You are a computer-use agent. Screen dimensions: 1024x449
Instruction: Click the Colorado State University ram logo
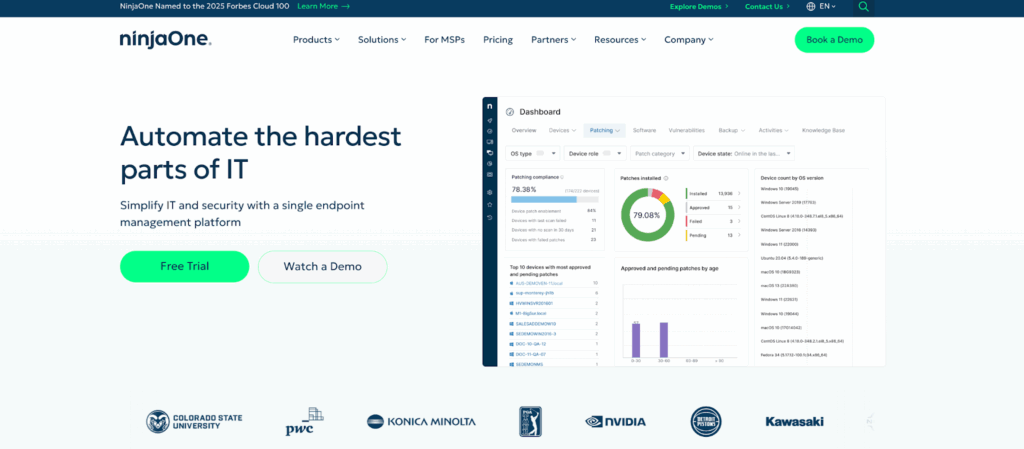click(x=158, y=421)
